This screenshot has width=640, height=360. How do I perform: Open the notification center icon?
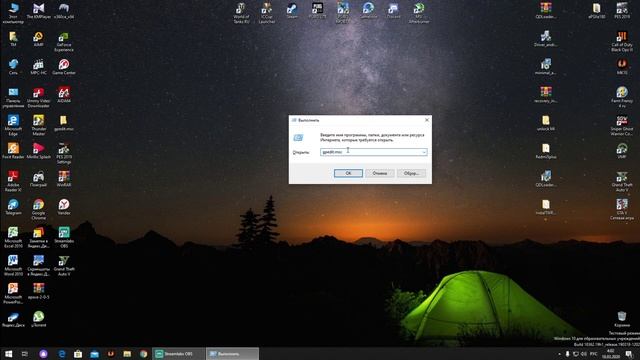tap(629, 354)
